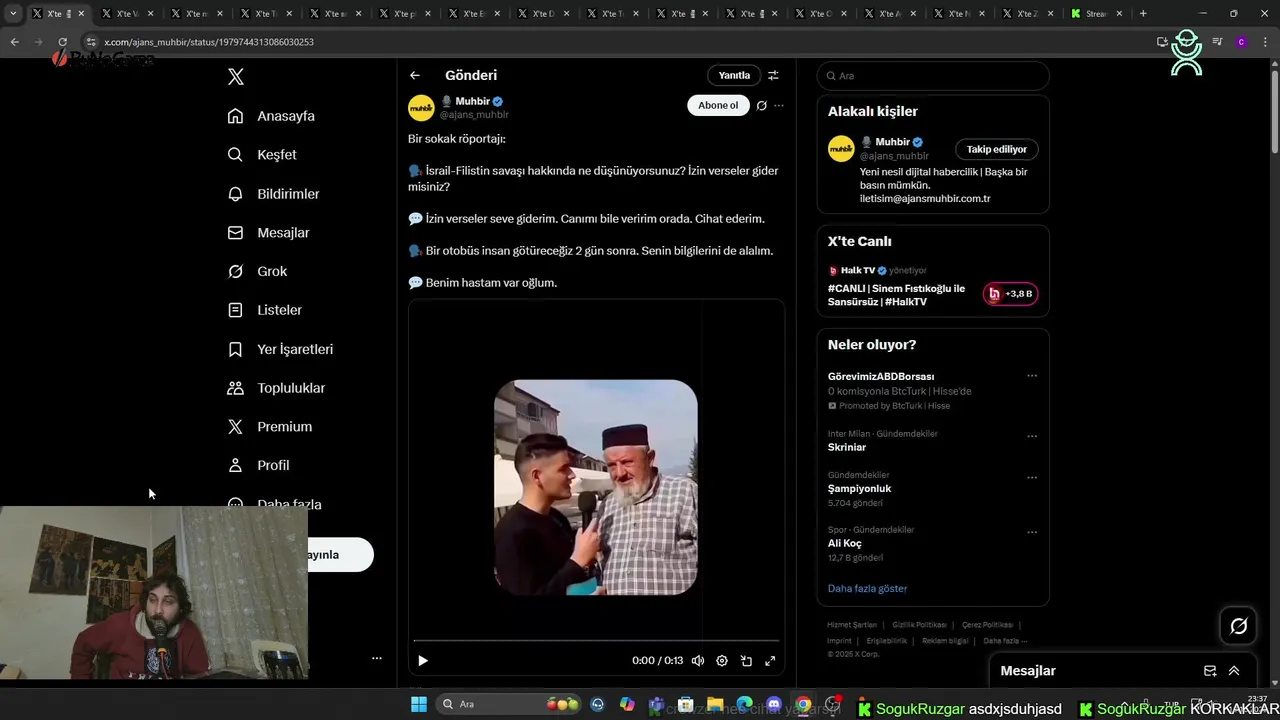Screen dimensions: 1280x720
Task: Click Daha fazla göster link
Action: [867, 588]
